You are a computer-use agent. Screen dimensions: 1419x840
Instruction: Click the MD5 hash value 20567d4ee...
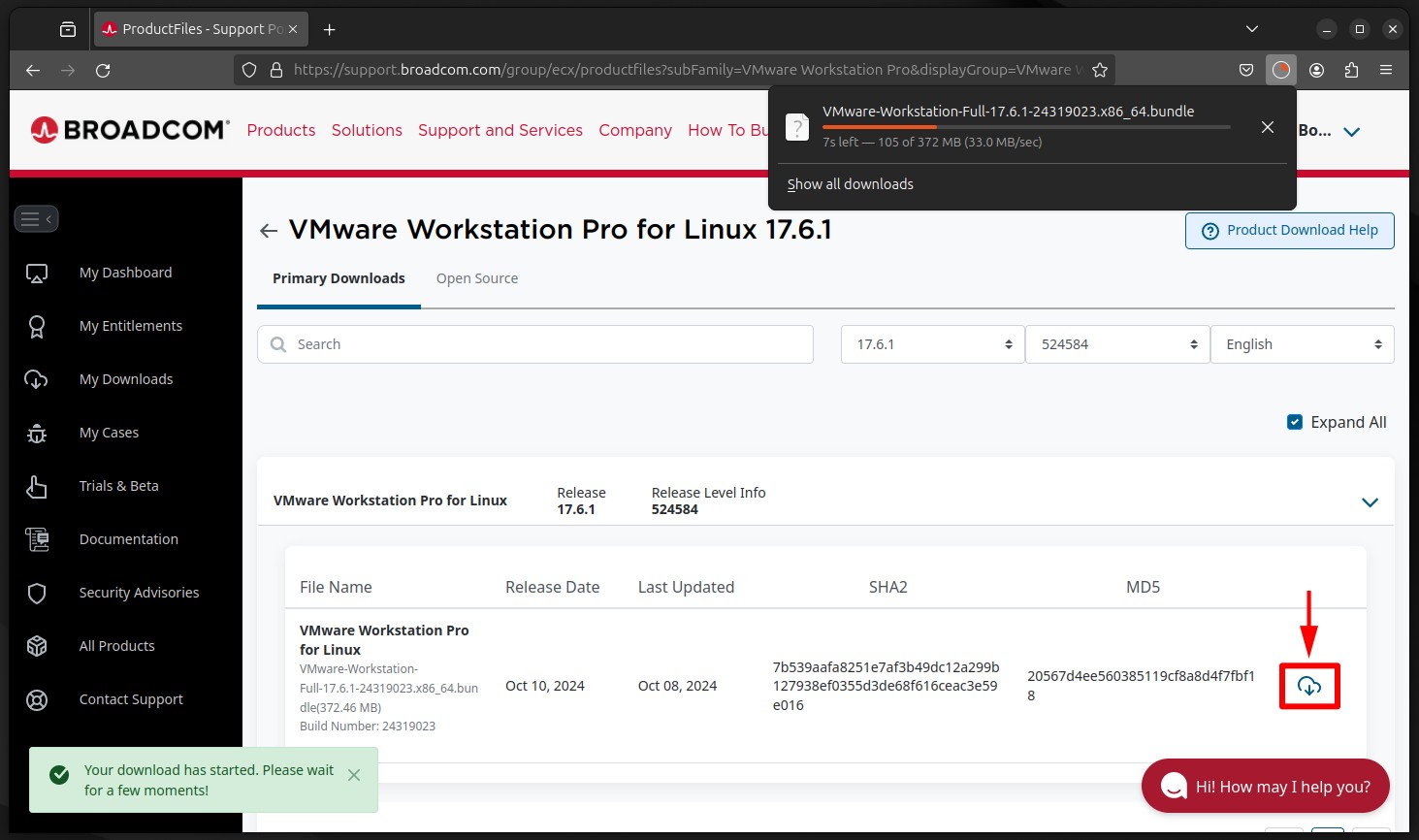click(1141, 686)
